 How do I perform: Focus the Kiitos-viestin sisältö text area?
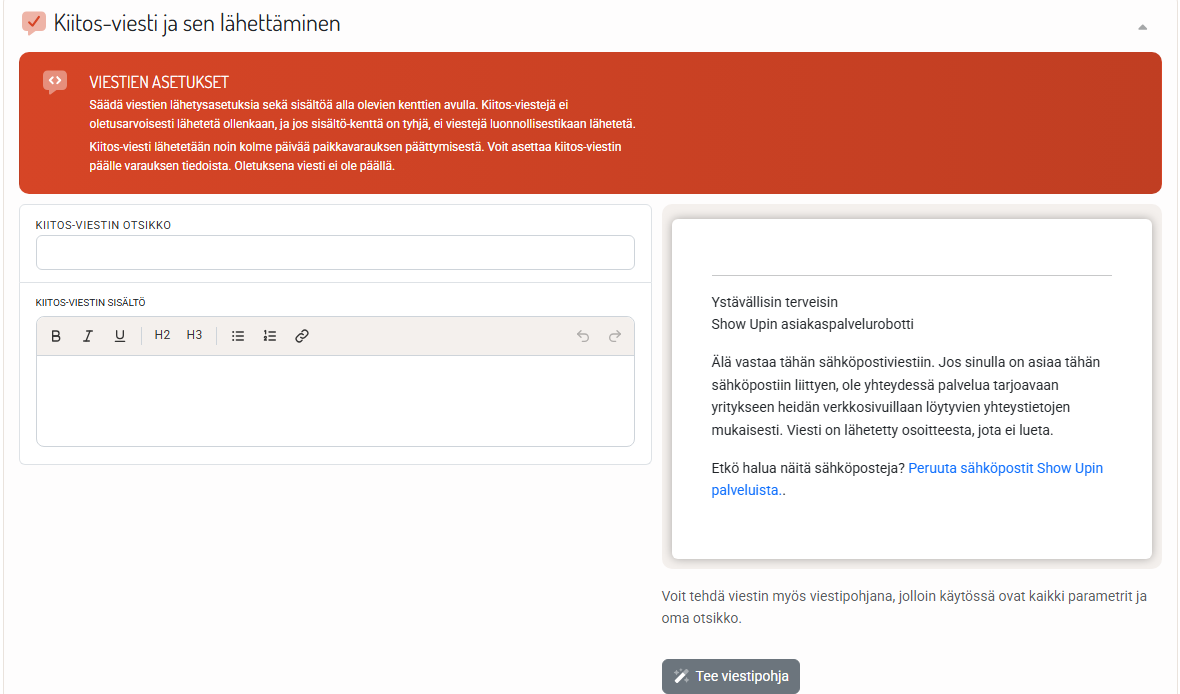(335, 400)
